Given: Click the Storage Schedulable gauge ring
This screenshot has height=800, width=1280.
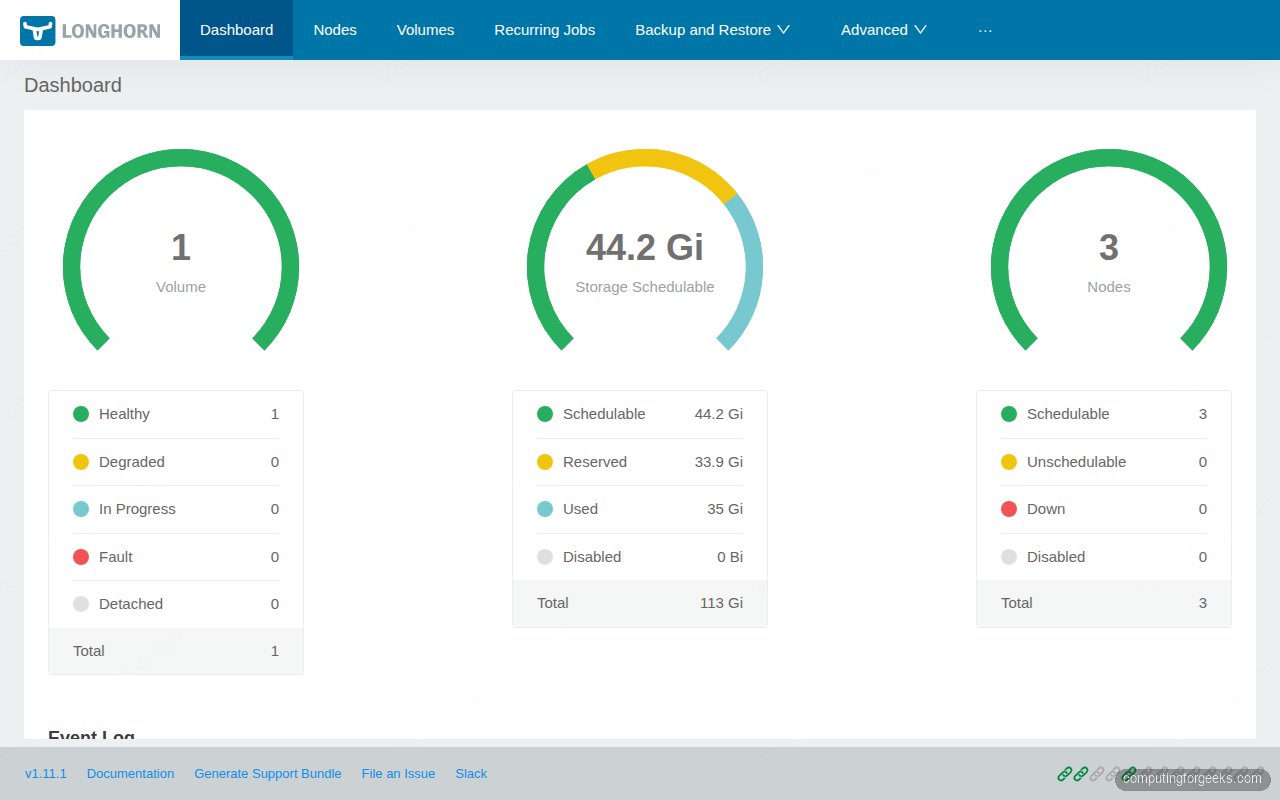Looking at the screenshot, I should (x=645, y=157).
